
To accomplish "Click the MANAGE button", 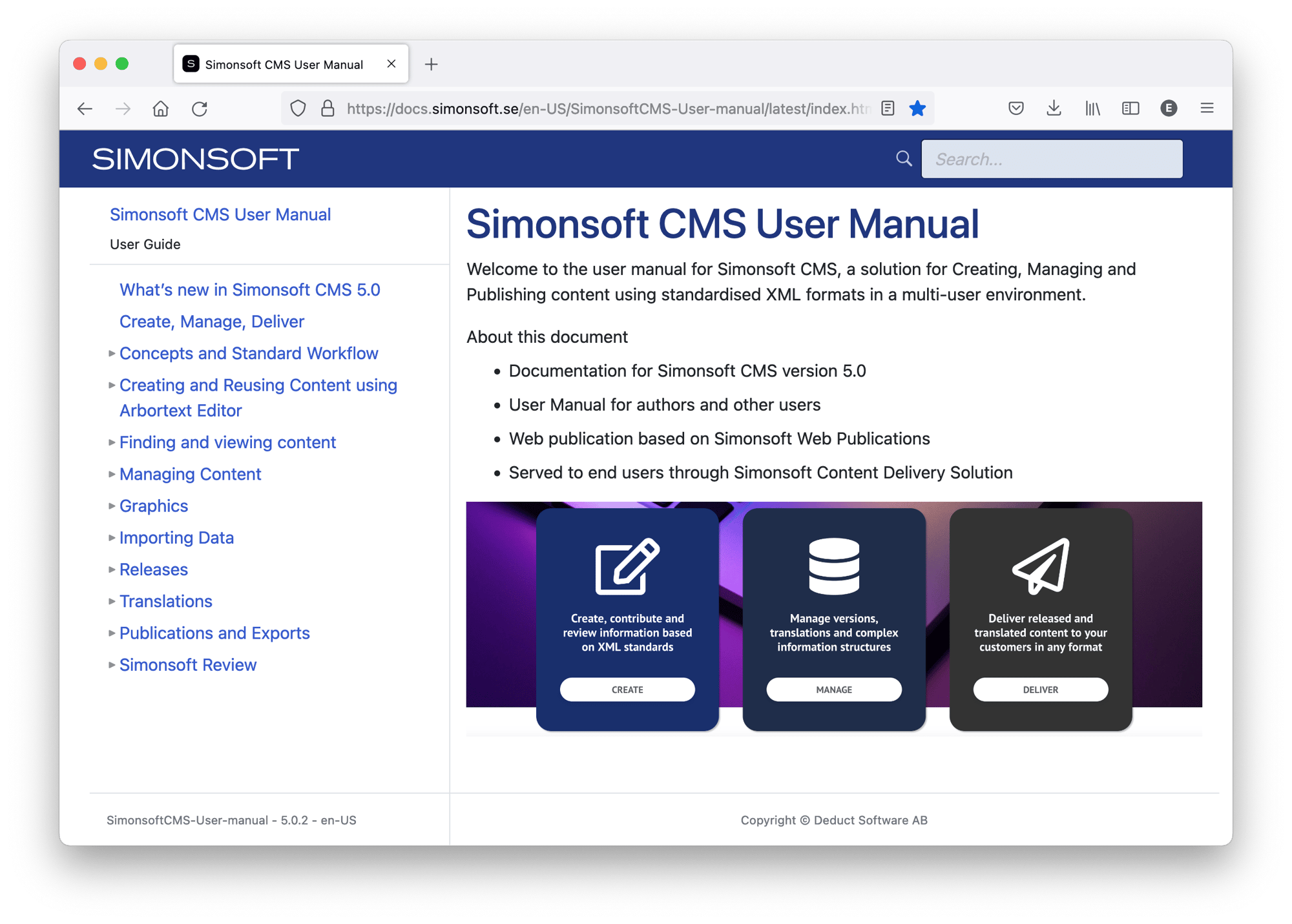I will (834, 690).
